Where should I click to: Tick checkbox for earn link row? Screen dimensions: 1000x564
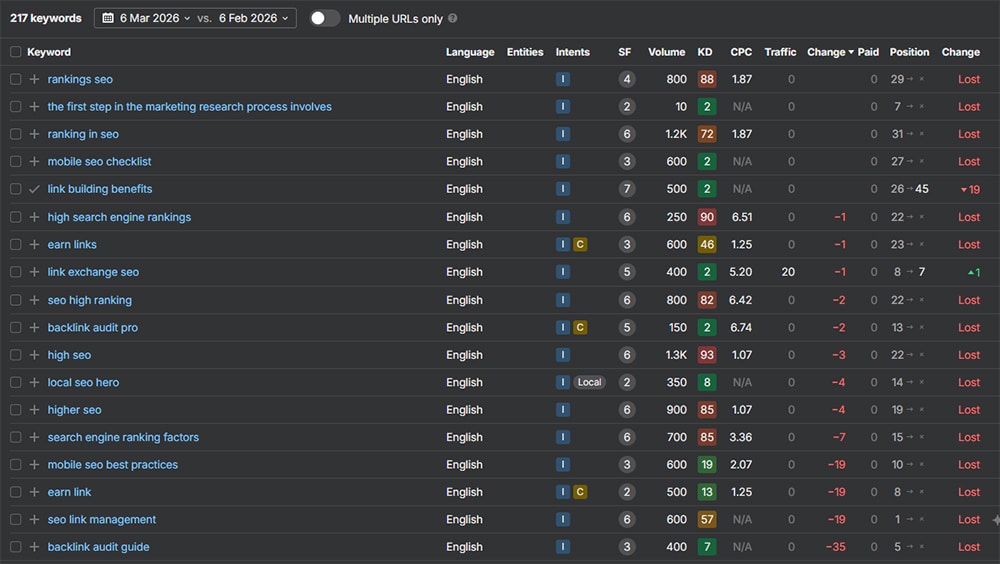tap(15, 492)
